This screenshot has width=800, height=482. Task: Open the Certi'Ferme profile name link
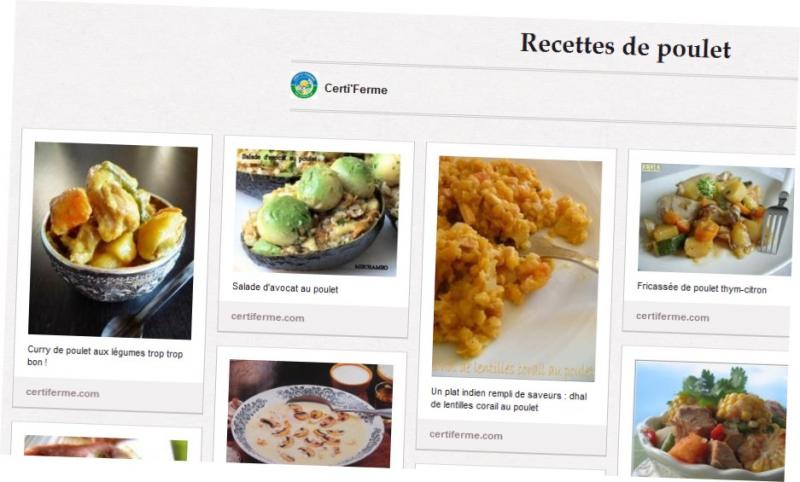356,89
